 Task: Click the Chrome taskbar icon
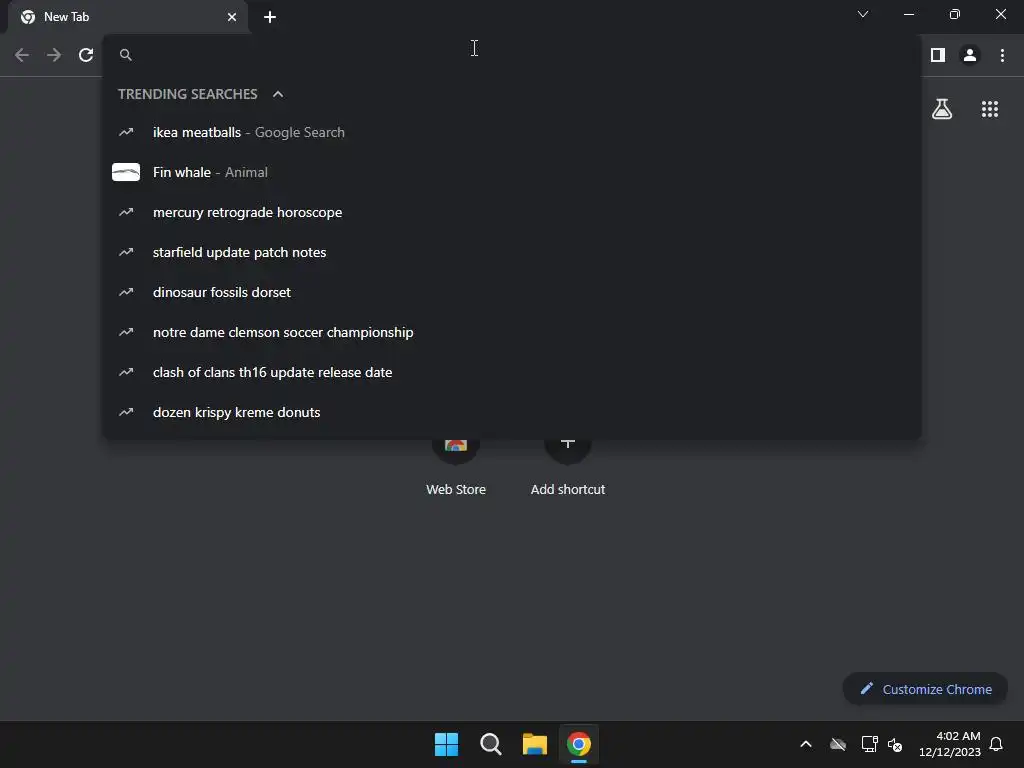(579, 744)
